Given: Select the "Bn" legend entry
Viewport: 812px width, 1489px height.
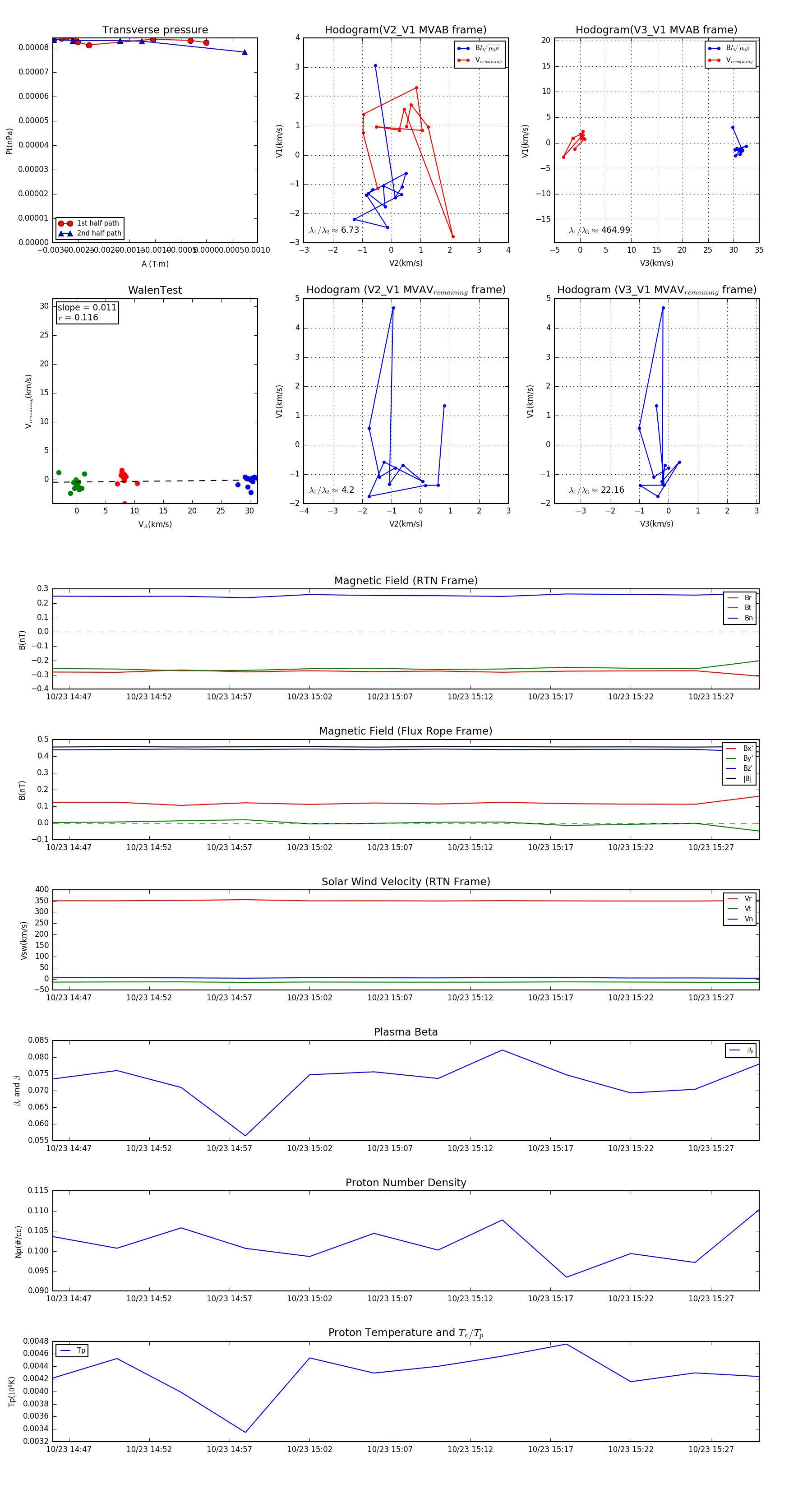Looking at the screenshot, I should coord(740,618).
